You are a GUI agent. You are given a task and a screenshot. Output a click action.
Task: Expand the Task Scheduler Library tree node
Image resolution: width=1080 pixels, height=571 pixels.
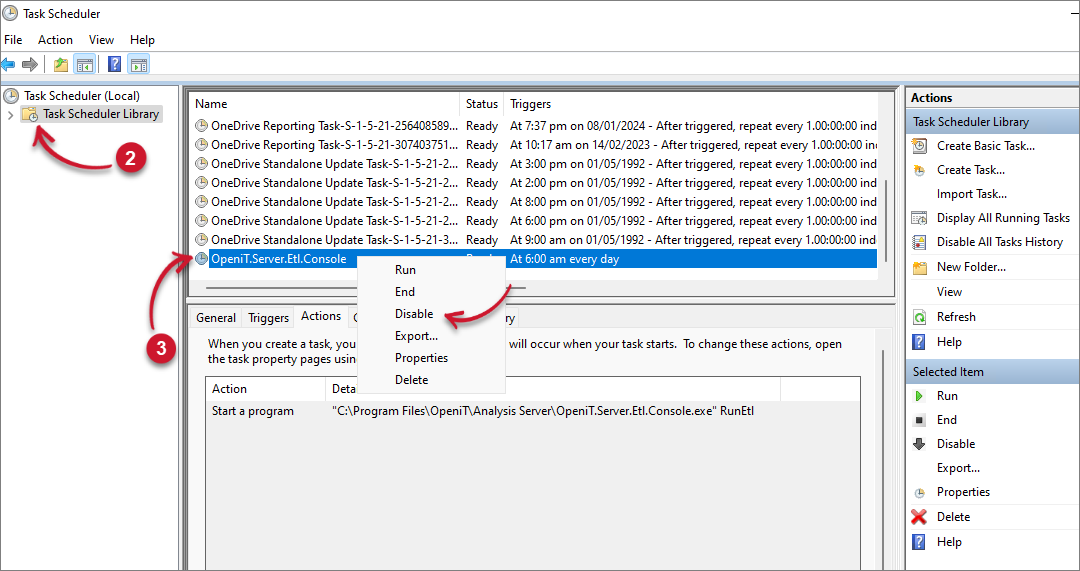10,115
